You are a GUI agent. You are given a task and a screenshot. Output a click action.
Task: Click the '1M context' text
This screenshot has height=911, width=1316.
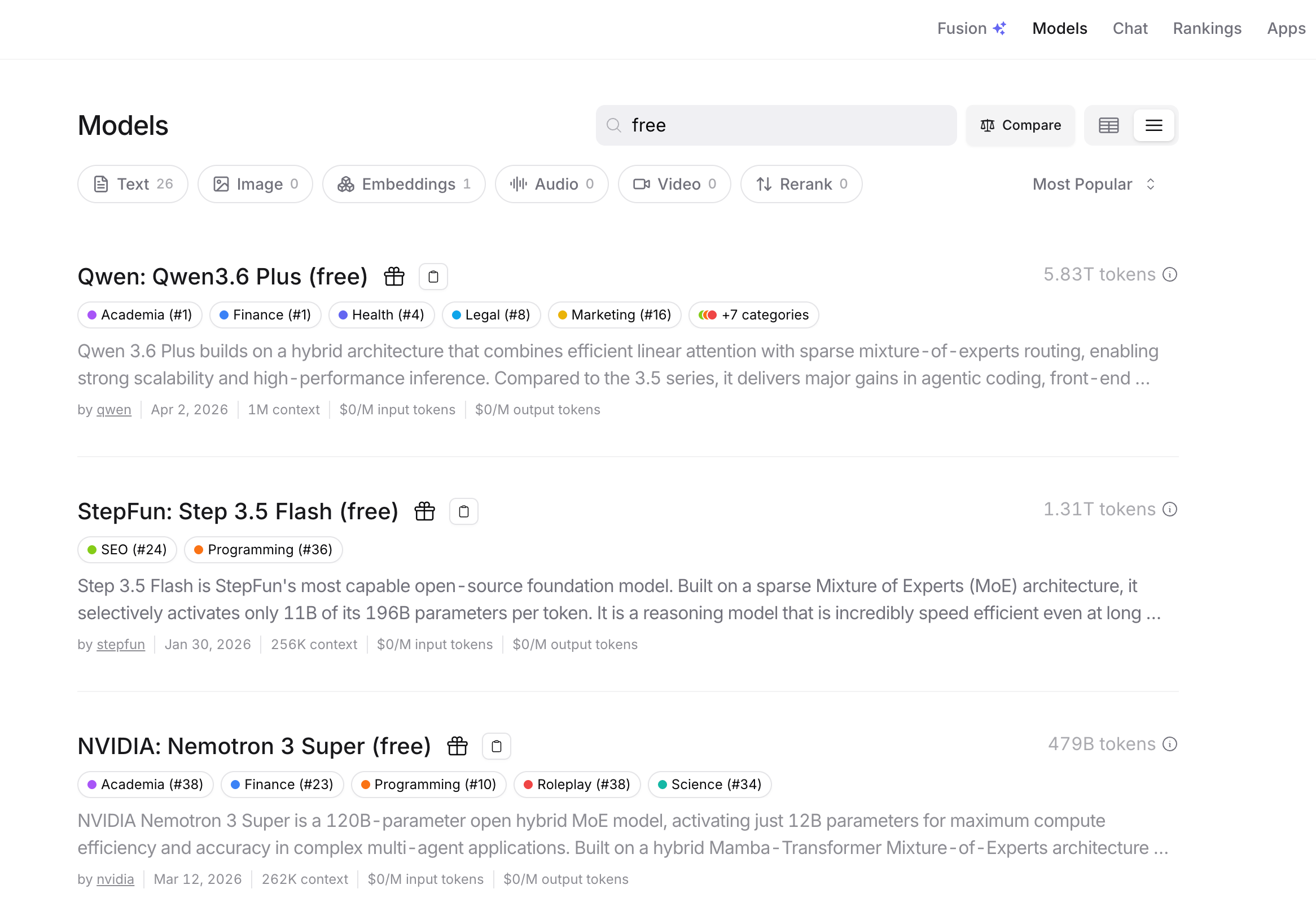[284, 410]
